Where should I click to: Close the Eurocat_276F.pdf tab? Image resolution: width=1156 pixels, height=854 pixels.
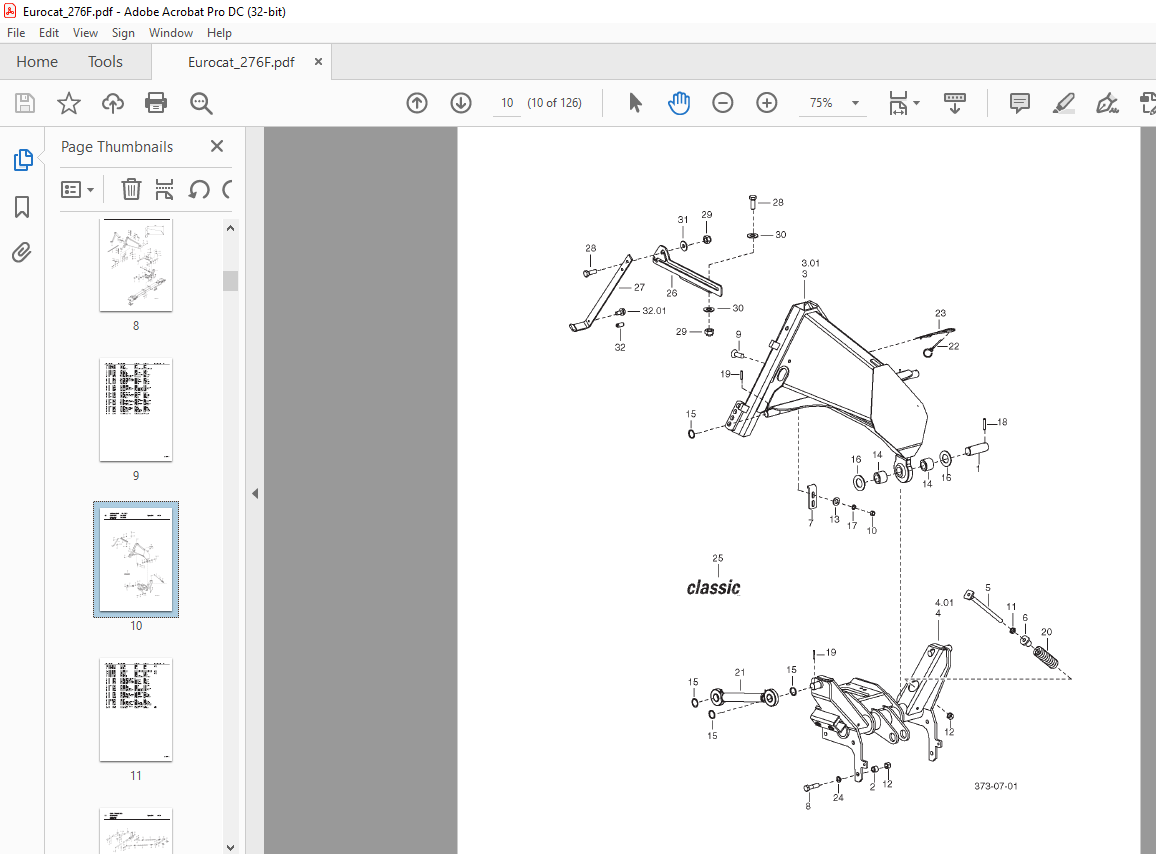pos(318,62)
